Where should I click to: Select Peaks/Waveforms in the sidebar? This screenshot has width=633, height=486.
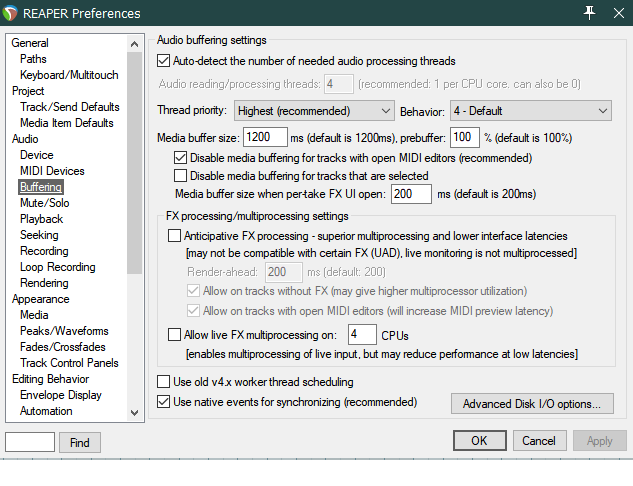point(62,331)
